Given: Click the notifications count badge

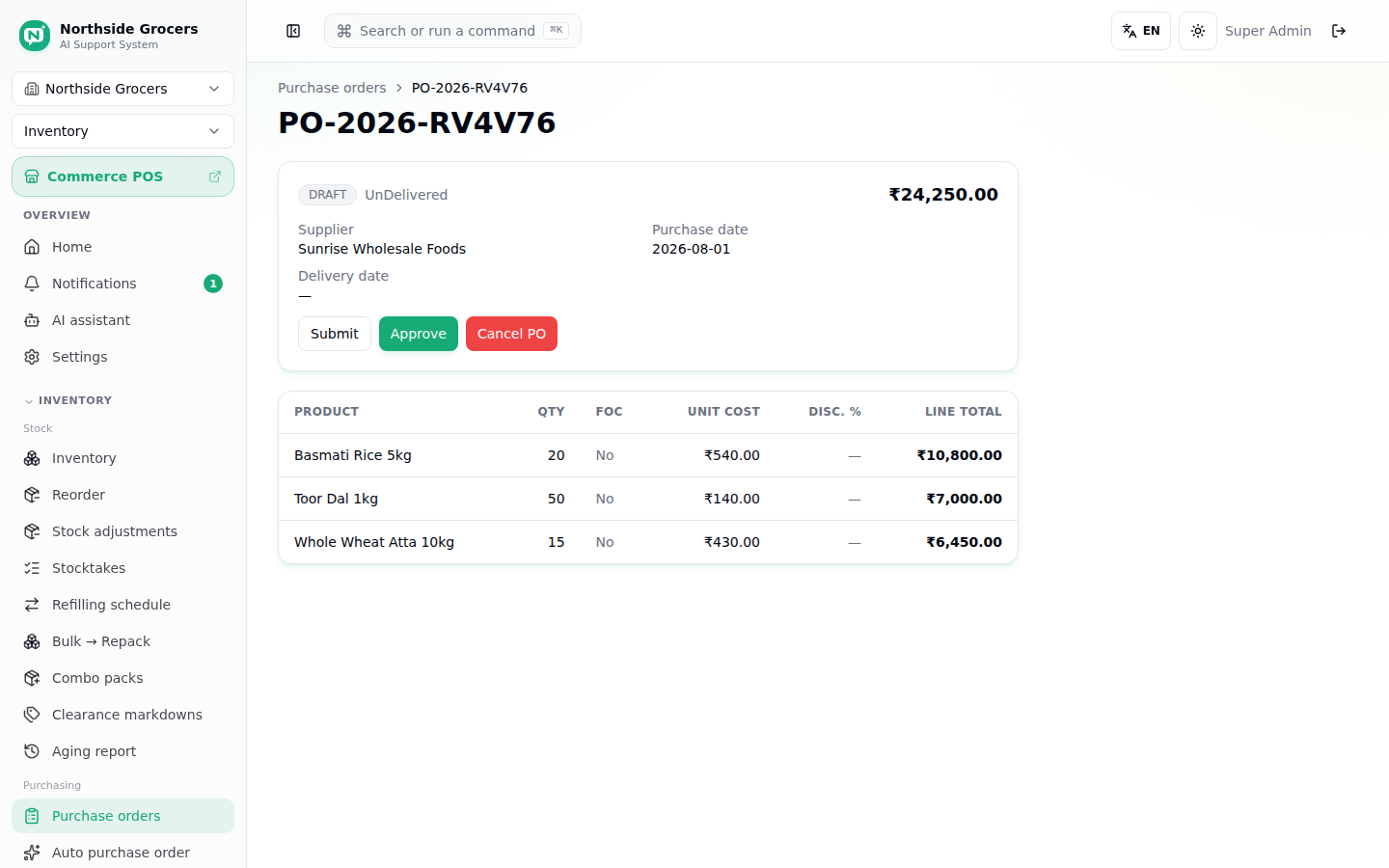Looking at the screenshot, I should tap(213, 284).
